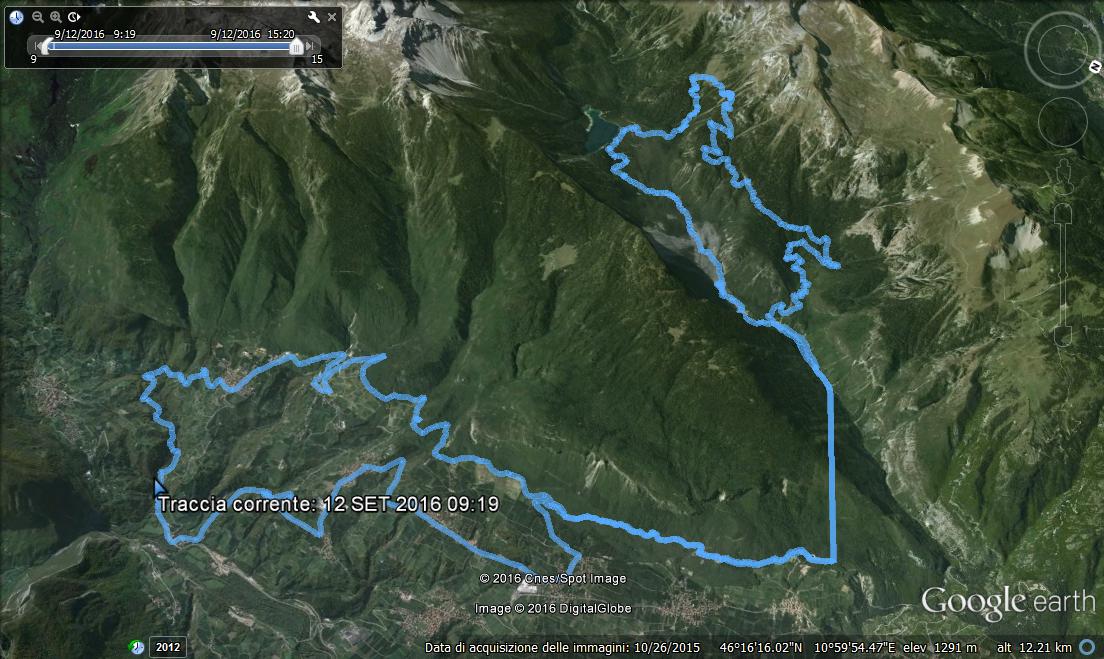Click the left time range handle

(x=46, y=46)
